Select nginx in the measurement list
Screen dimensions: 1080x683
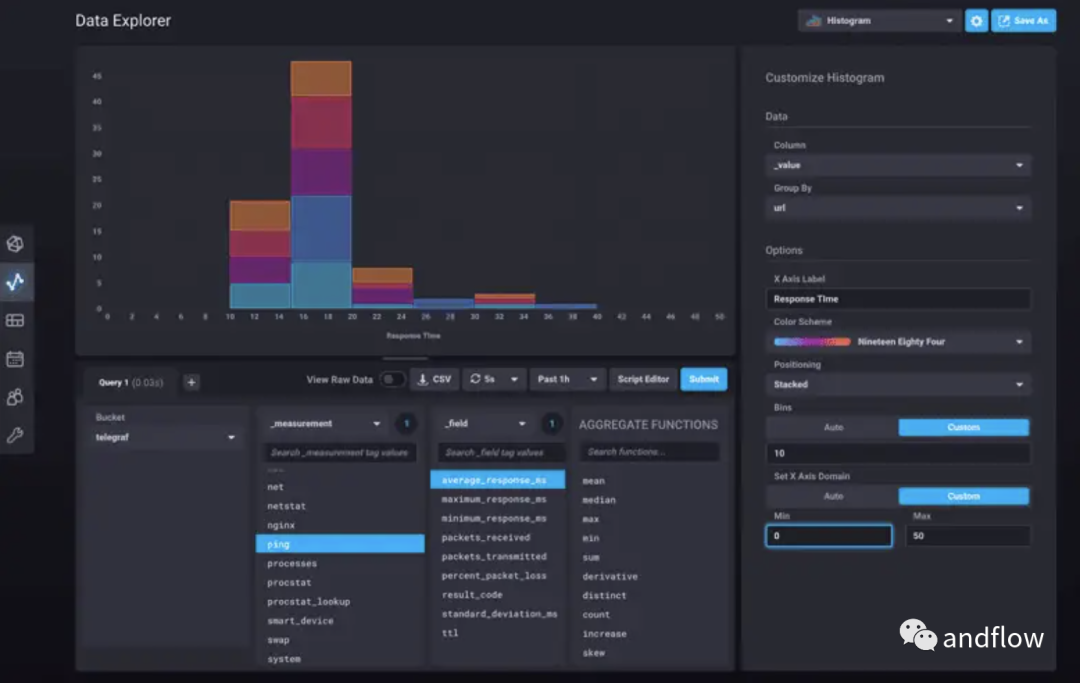coord(281,525)
